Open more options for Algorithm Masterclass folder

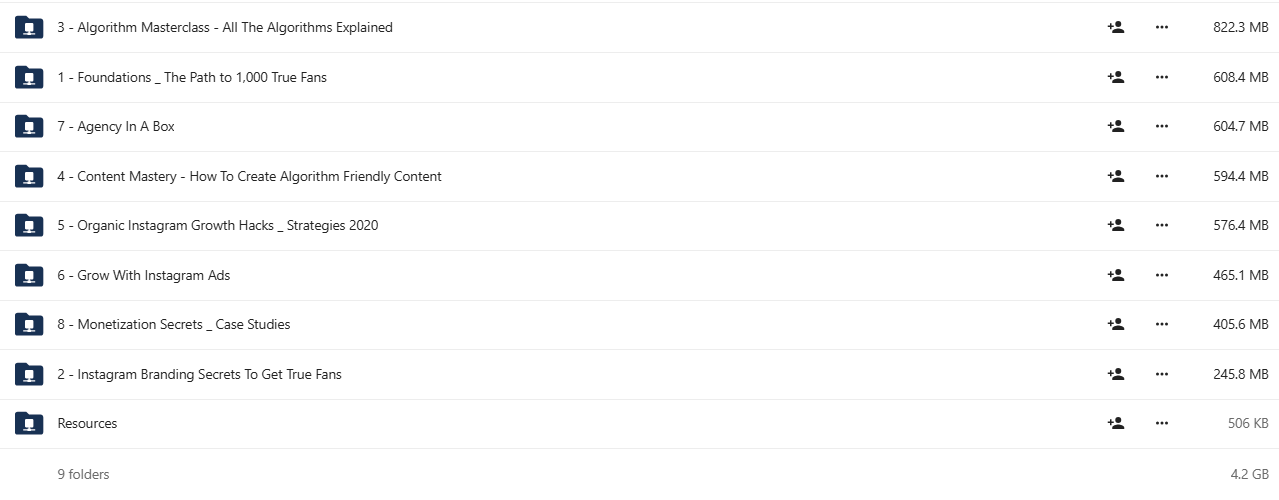pos(1161,27)
